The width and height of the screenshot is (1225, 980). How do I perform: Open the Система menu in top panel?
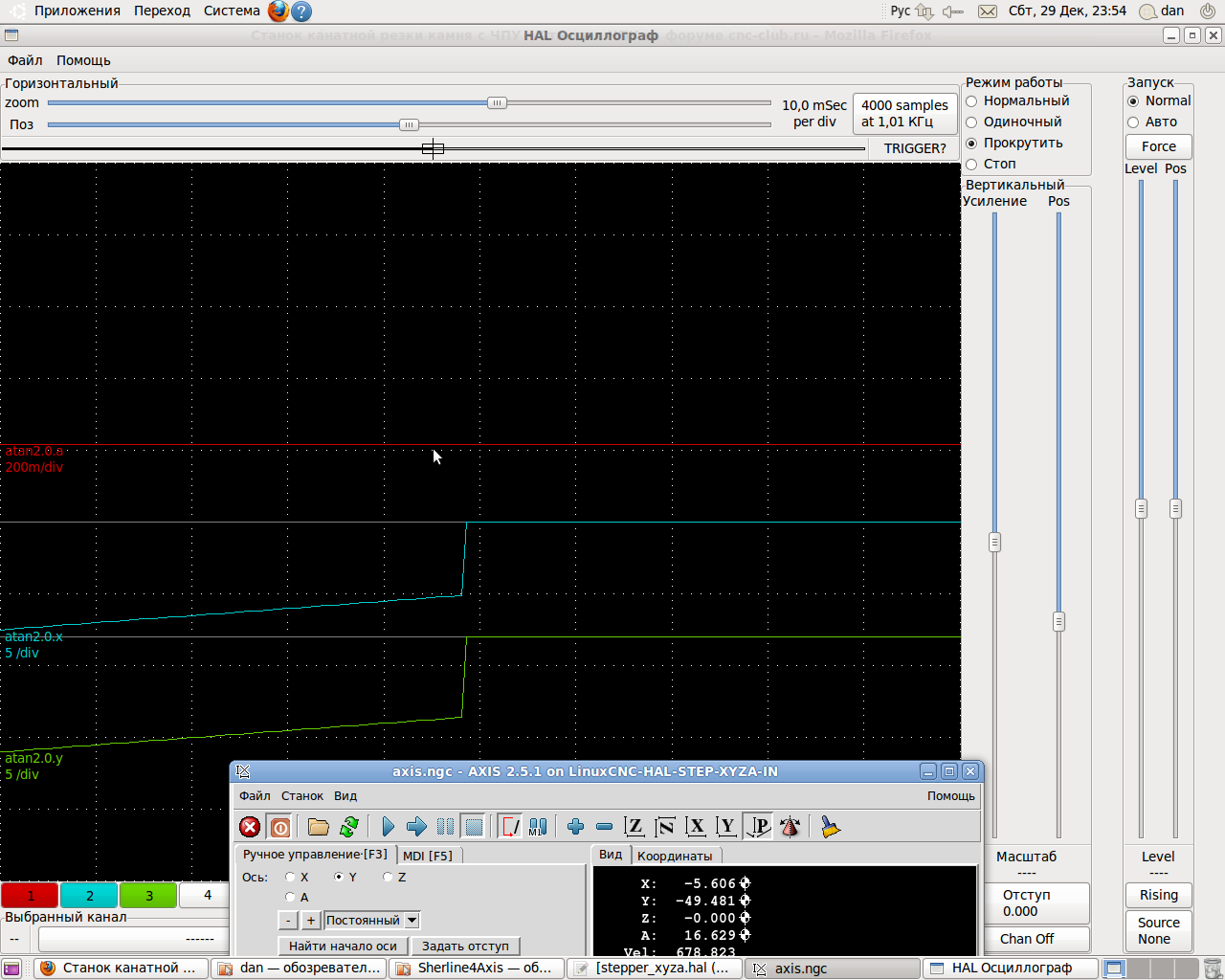[232, 11]
